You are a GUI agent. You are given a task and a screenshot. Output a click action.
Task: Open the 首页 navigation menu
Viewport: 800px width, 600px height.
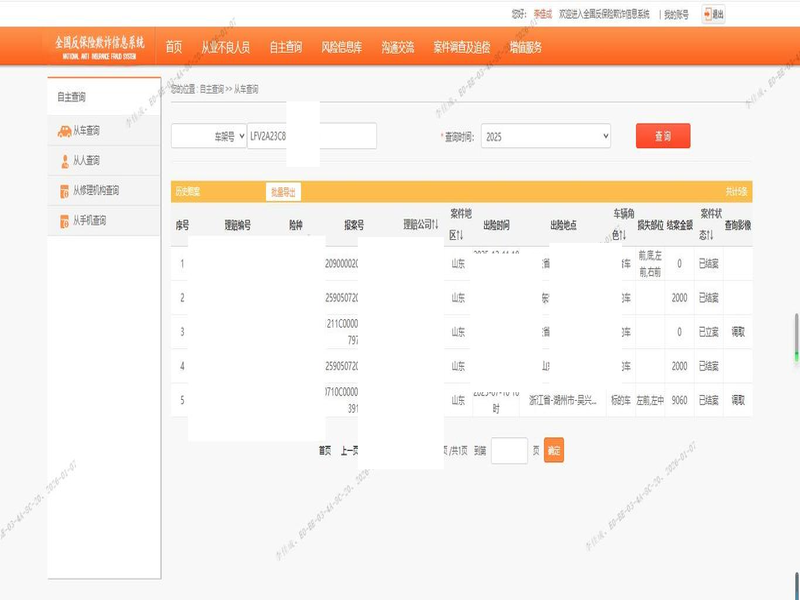(x=174, y=47)
